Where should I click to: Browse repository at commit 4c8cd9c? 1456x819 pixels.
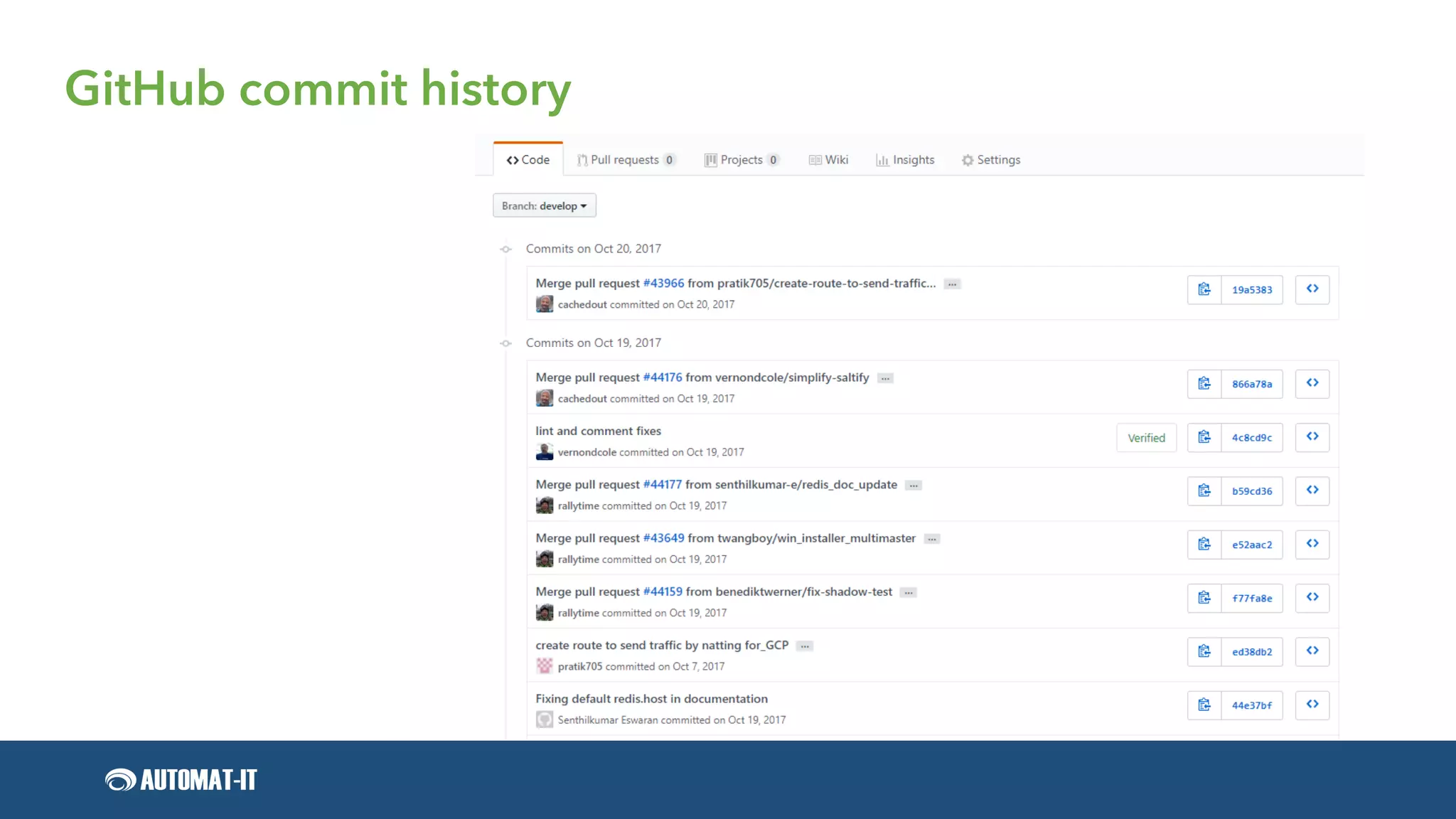tap(1312, 437)
